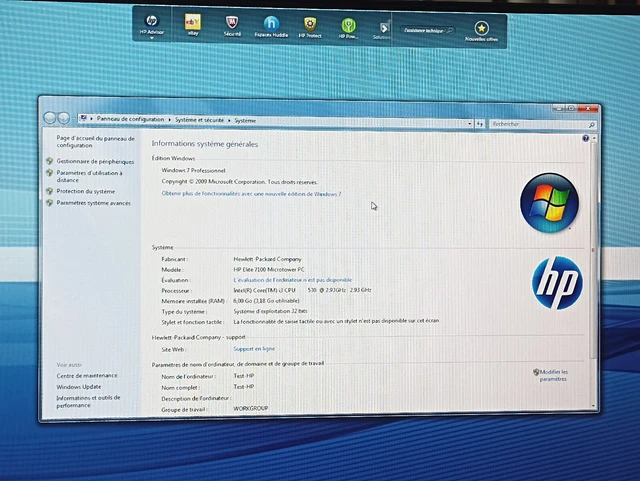Click the shield icon beside Modifier les paramètres
The width and height of the screenshot is (640, 481).
536,372
